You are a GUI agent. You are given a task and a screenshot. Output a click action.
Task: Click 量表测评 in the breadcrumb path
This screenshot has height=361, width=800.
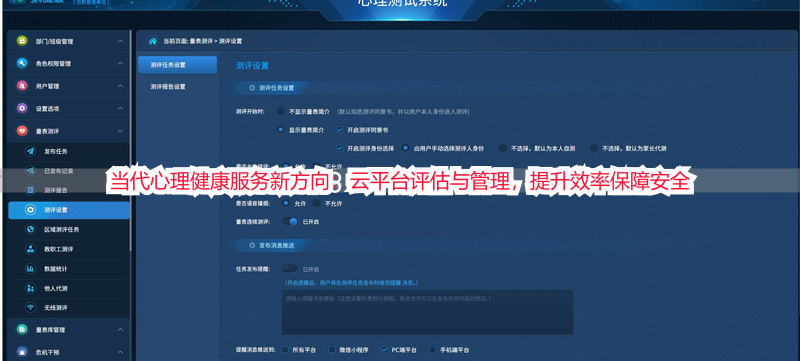201,41
